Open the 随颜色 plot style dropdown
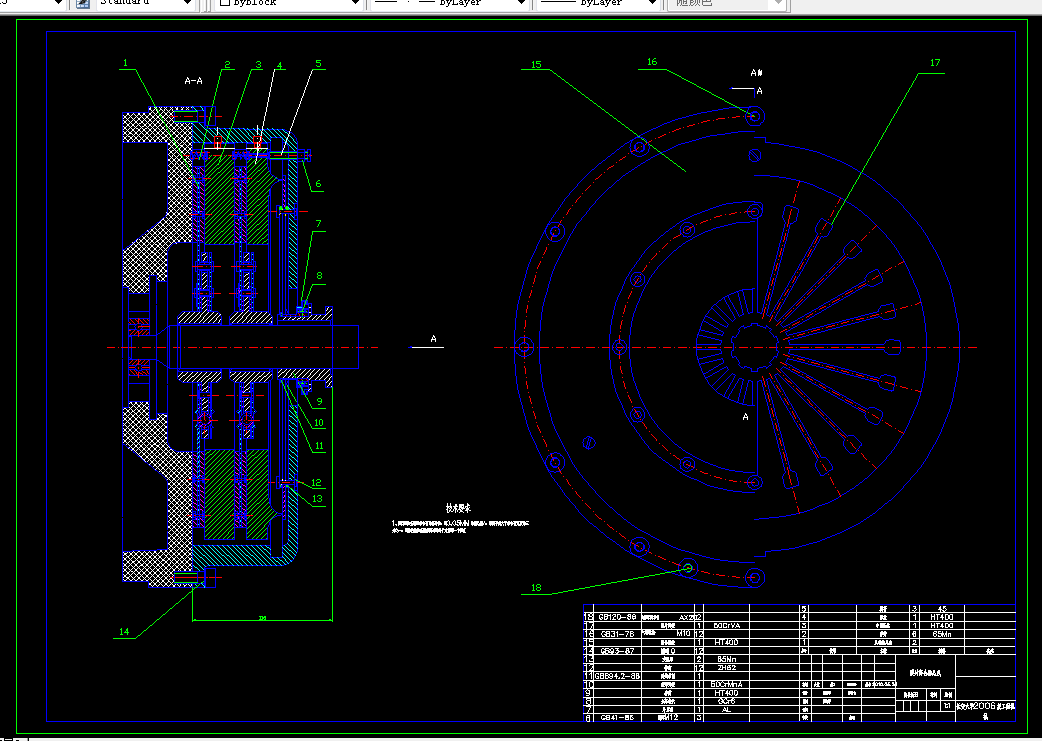1042x741 pixels. pos(728,3)
